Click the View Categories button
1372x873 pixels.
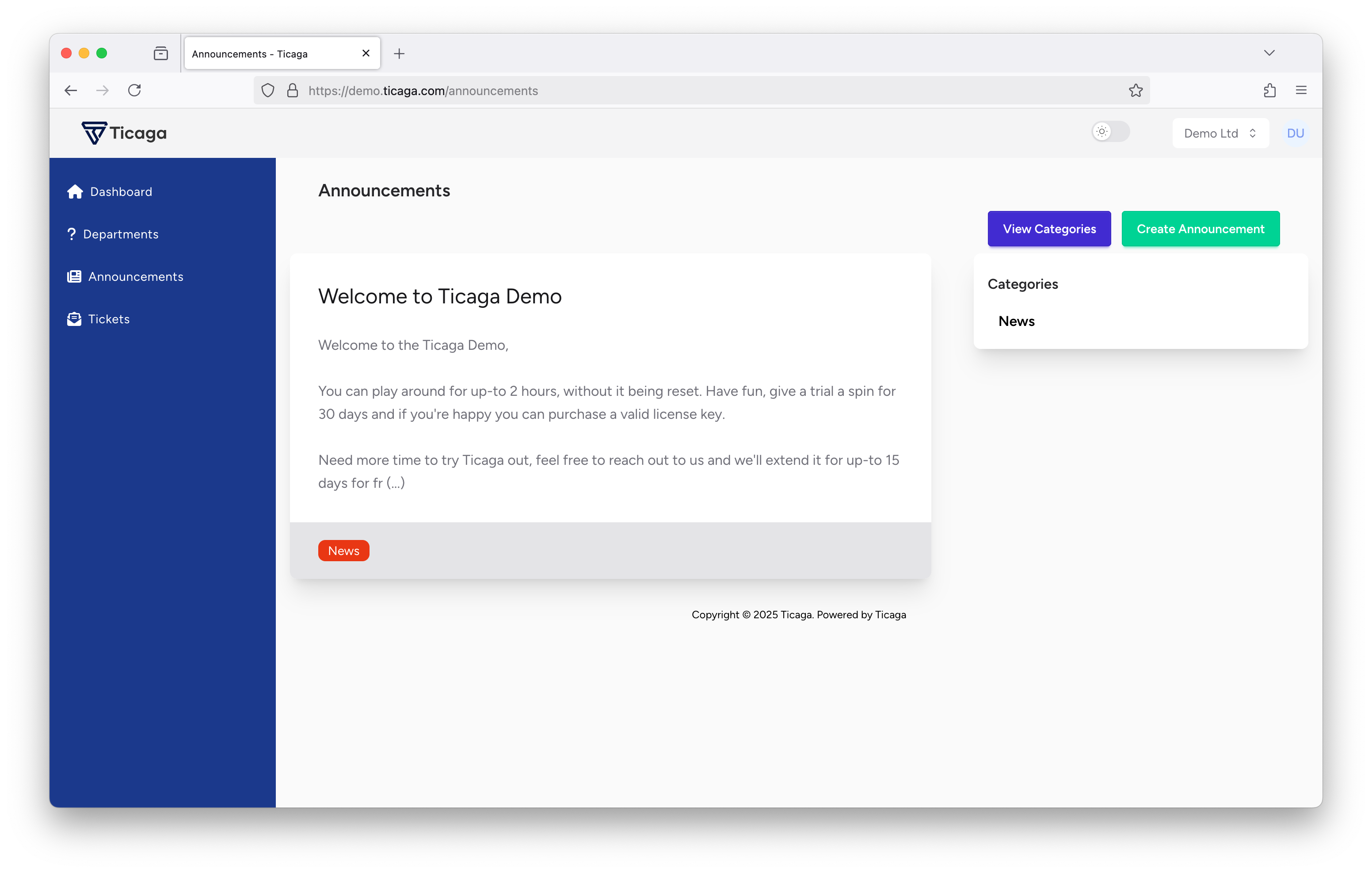tap(1049, 229)
